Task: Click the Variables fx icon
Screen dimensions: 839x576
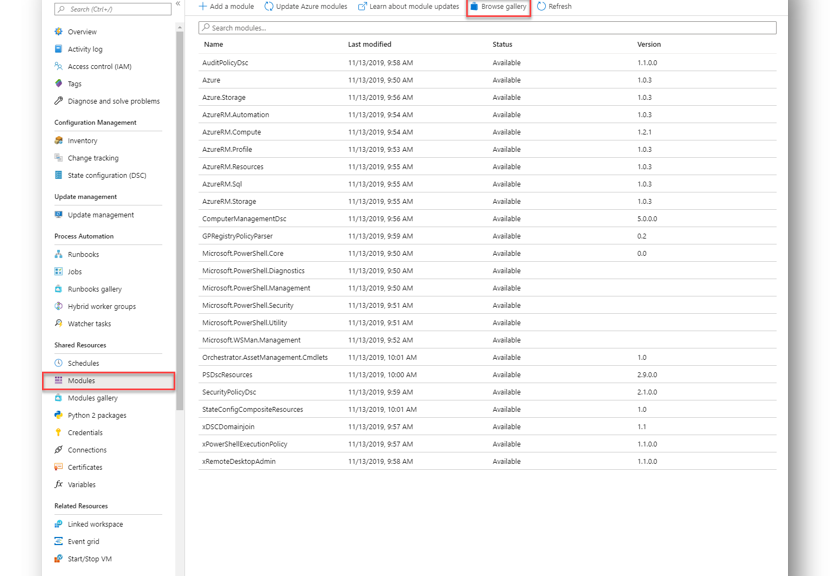Action: tap(58, 484)
